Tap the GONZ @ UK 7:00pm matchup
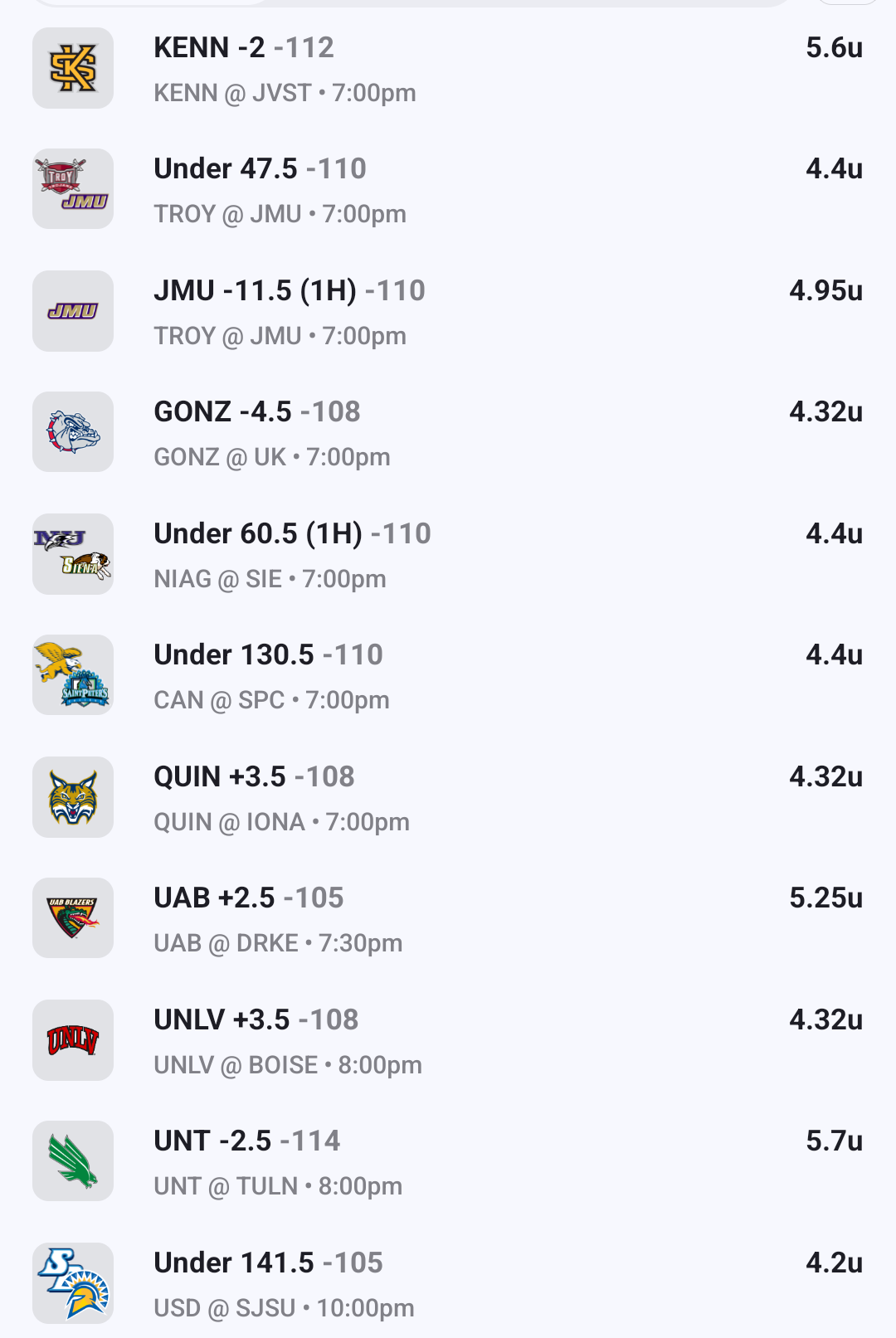This screenshot has width=896, height=1338. (272, 457)
